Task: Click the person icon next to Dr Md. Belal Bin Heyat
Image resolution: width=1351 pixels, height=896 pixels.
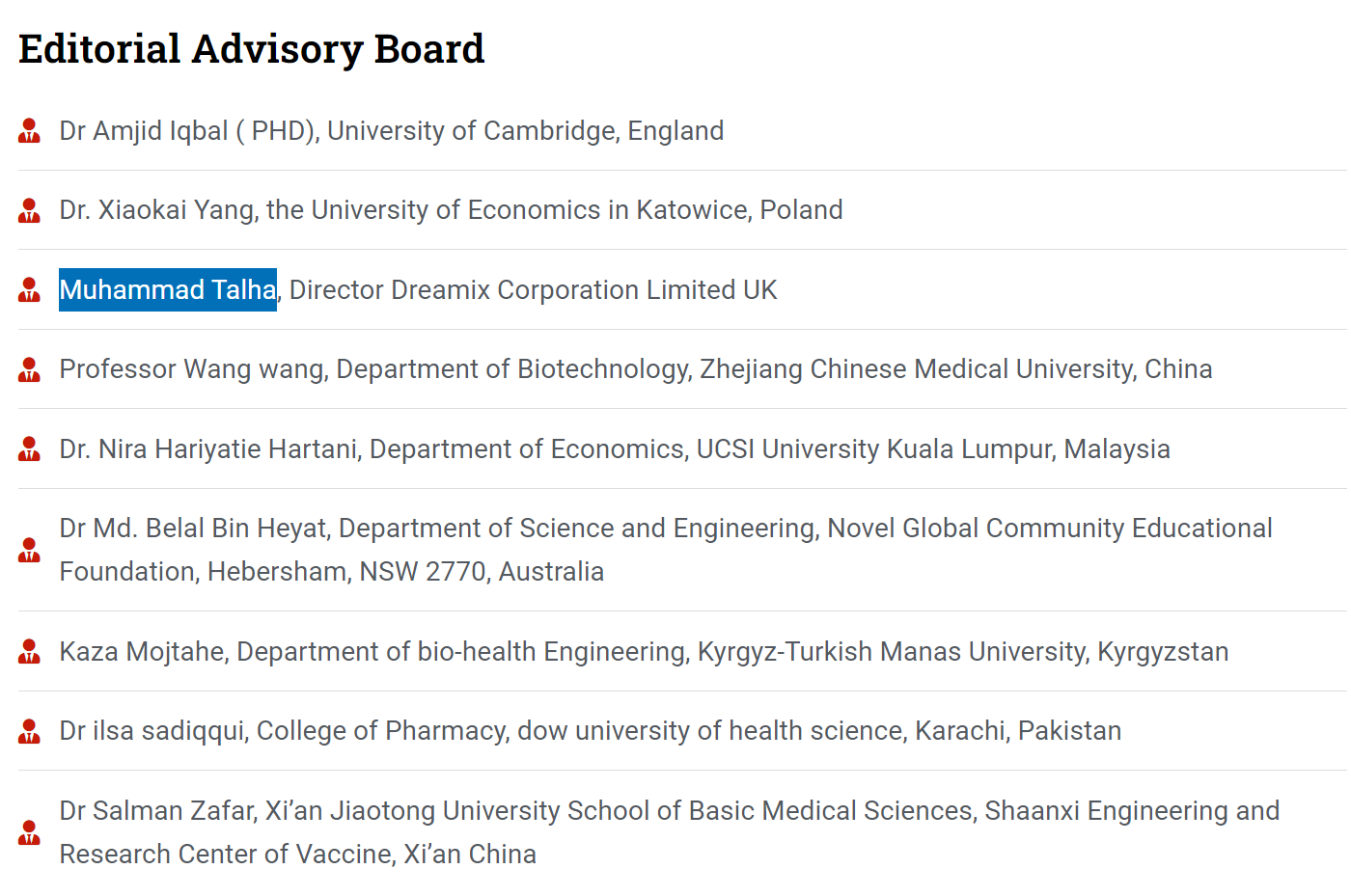Action: [x=30, y=550]
